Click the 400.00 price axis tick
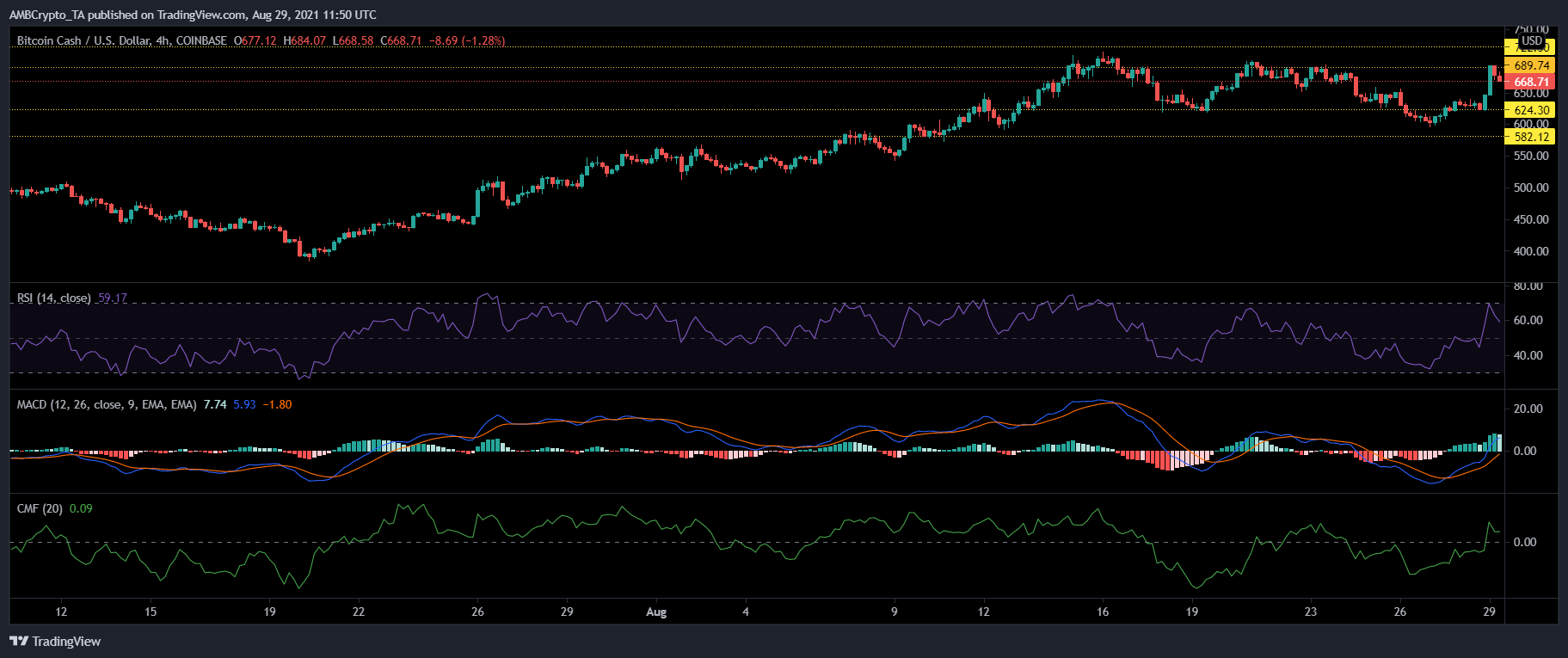The width and height of the screenshot is (1568, 658). [x=1532, y=251]
